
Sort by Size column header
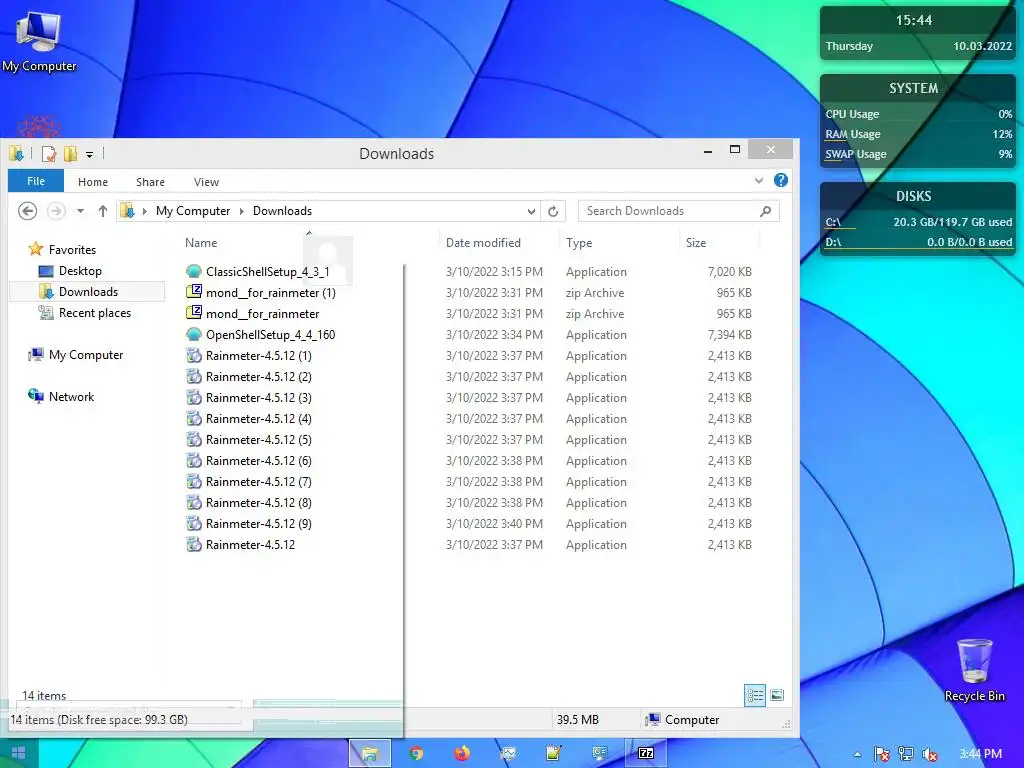696,242
